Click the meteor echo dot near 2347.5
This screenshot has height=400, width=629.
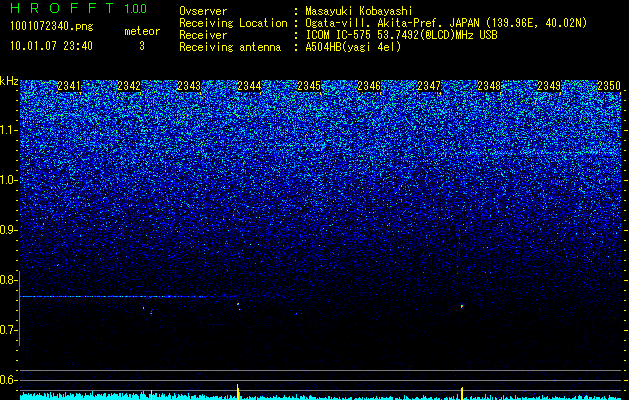[462, 306]
